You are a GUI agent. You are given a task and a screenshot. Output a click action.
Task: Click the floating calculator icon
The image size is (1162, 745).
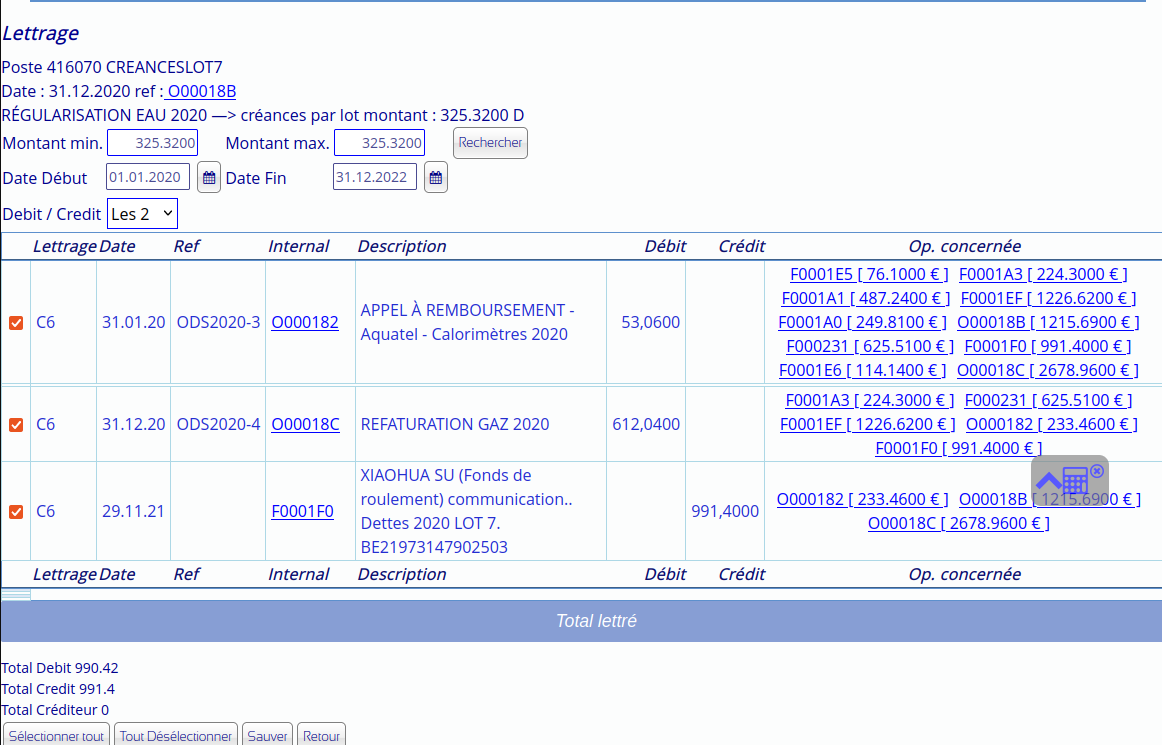1076,481
